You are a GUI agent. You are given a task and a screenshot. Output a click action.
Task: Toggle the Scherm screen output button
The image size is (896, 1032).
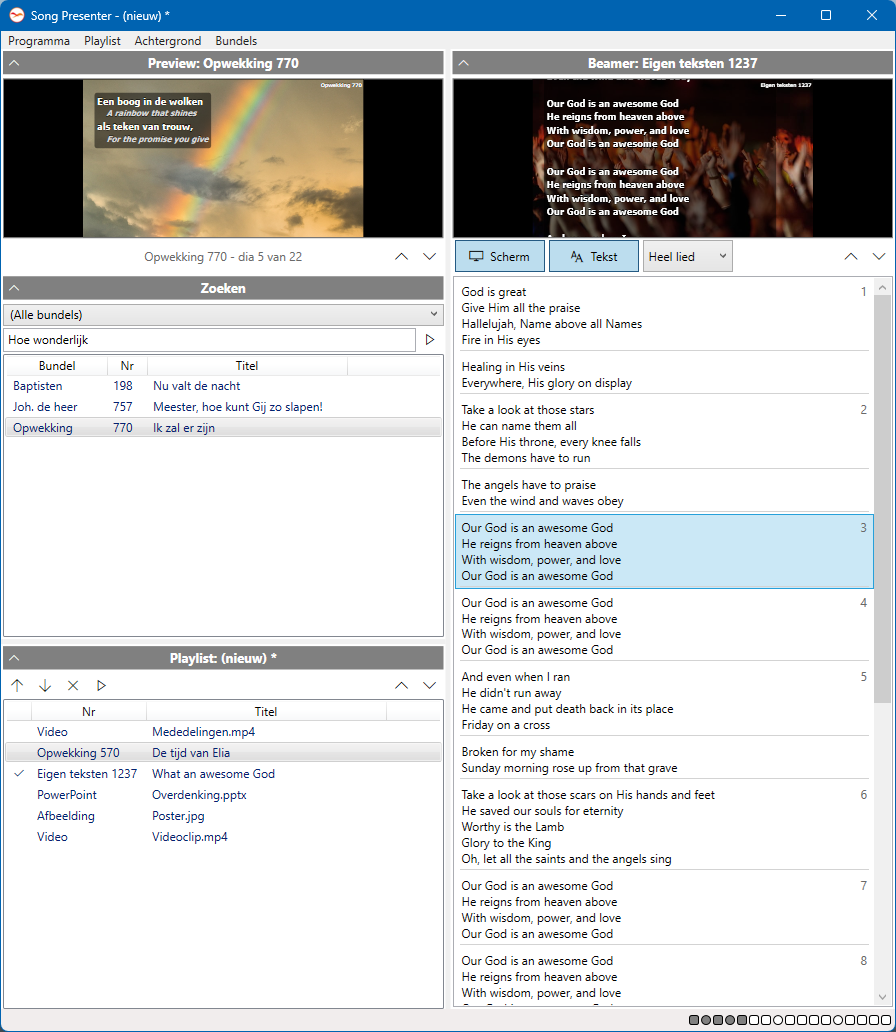tap(500, 256)
